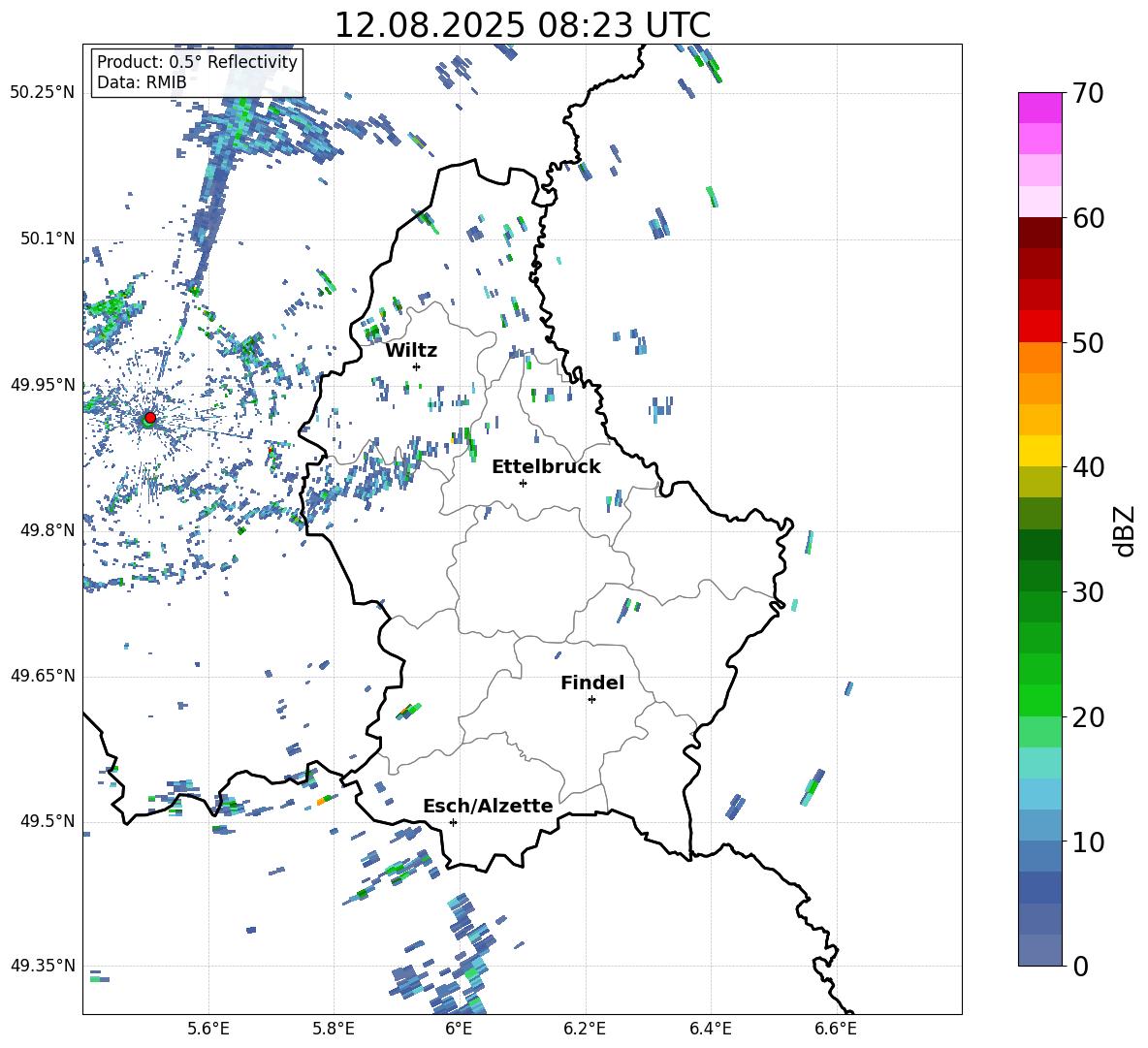Click the Esch/Alzette city label
The height and width of the screenshot is (1048, 1148).
[x=488, y=807]
